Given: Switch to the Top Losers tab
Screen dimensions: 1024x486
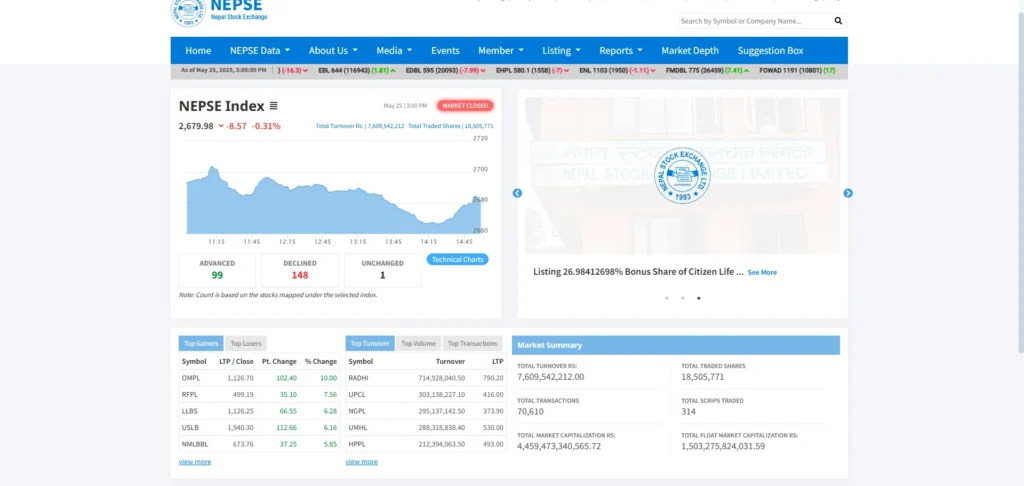Looking at the screenshot, I should click(246, 343).
